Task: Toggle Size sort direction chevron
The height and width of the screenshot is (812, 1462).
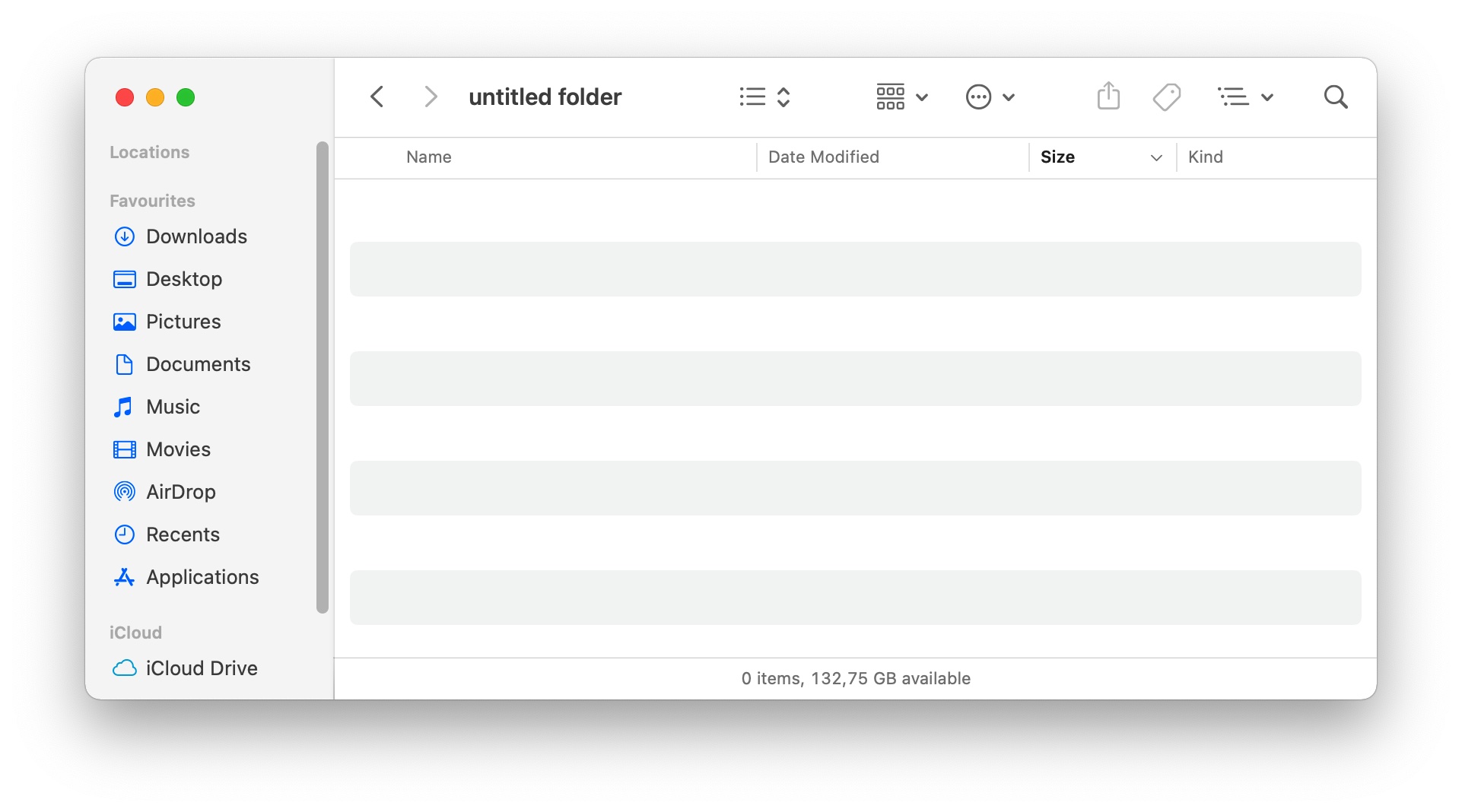Action: [1156, 158]
